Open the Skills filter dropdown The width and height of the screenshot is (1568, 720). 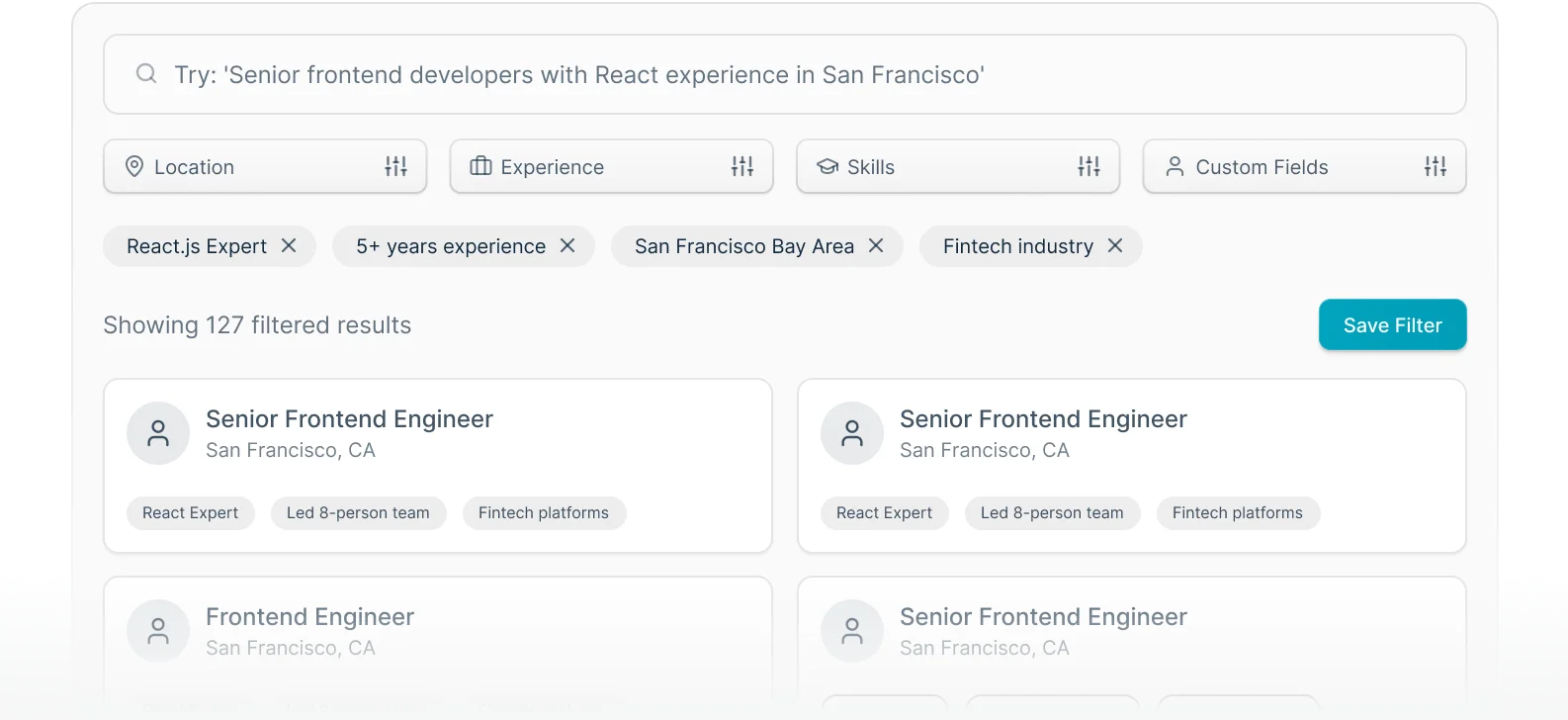pos(958,166)
